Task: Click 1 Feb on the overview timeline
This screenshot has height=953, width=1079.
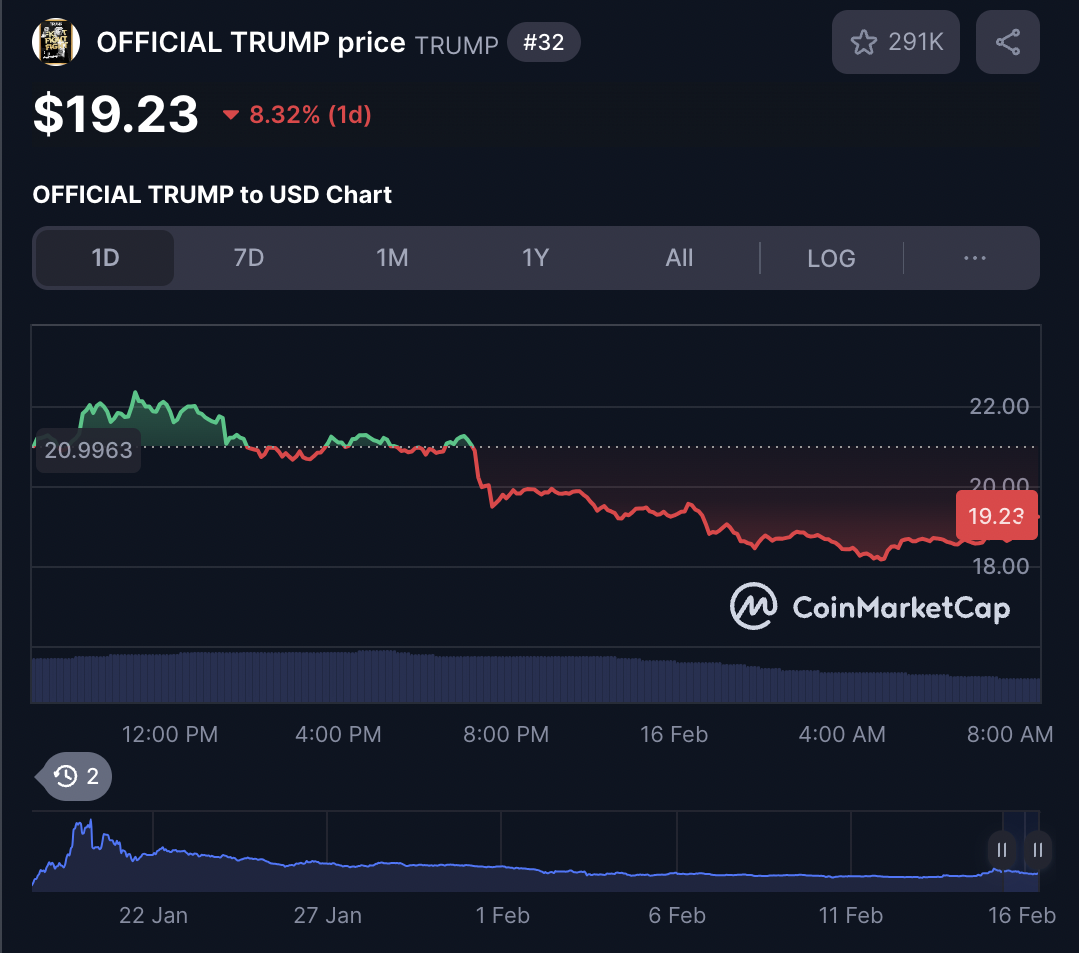Action: [x=502, y=915]
